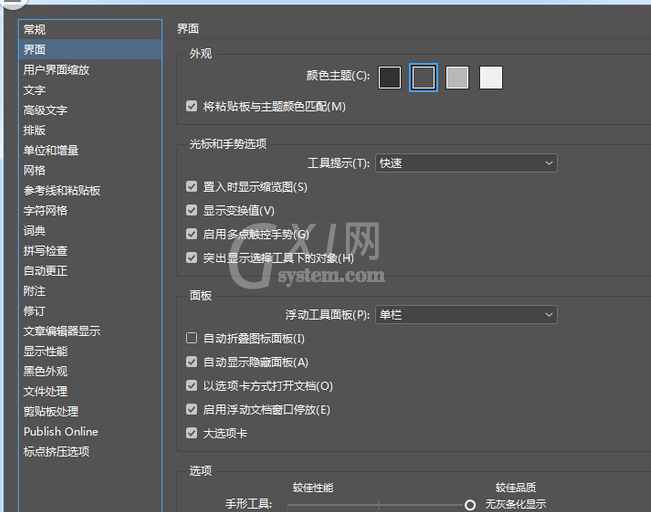Open the 文章编辑器显示 category
Screen dimensions: 651x512
[x=90, y=331]
